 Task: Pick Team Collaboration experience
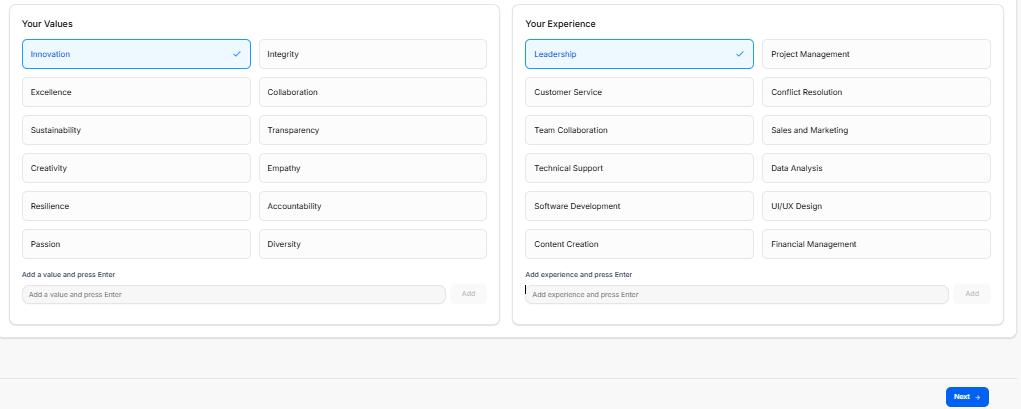click(639, 130)
